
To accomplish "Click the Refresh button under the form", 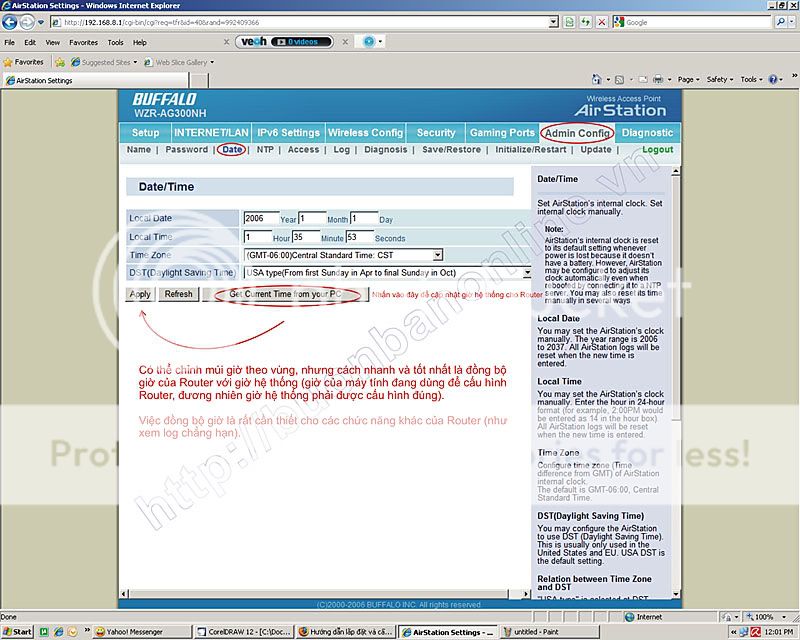I will 179,294.
